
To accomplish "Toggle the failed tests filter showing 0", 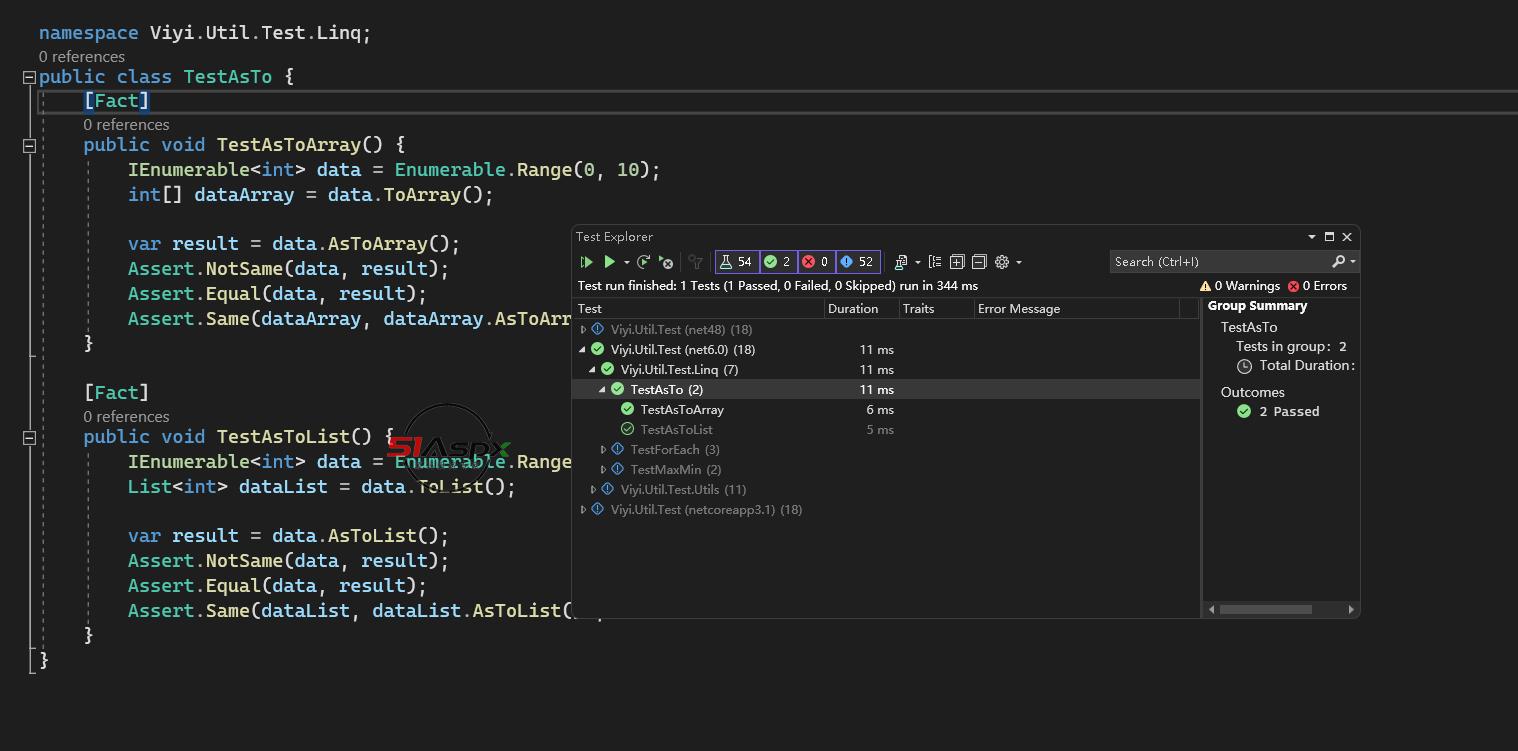I will pyautogui.click(x=816, y=262).
